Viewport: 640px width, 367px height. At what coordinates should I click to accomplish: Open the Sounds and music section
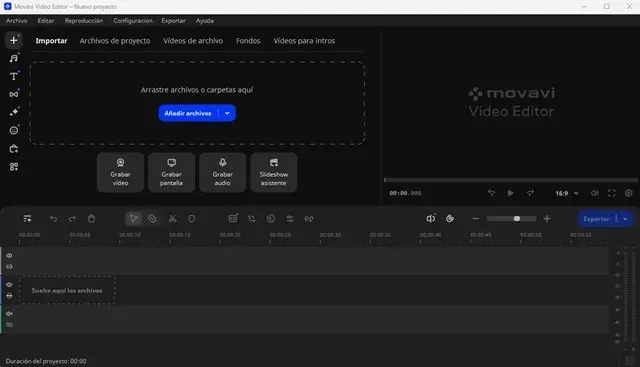[13, 58]
